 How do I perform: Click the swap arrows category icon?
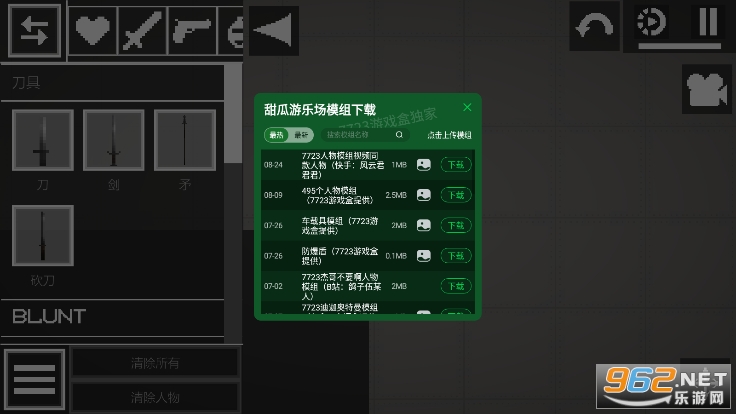click(x=34, y=31)
